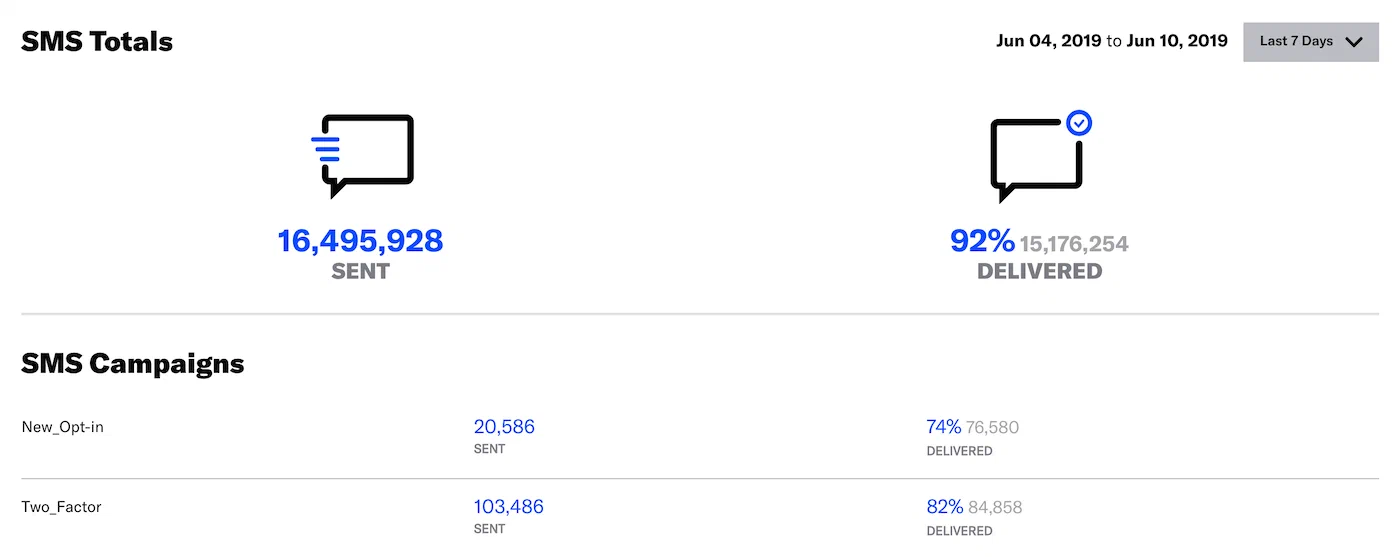This screenshot has width=1400, height=557.
Task: Click the delivered count 15,176,254
Action: 1074,244
